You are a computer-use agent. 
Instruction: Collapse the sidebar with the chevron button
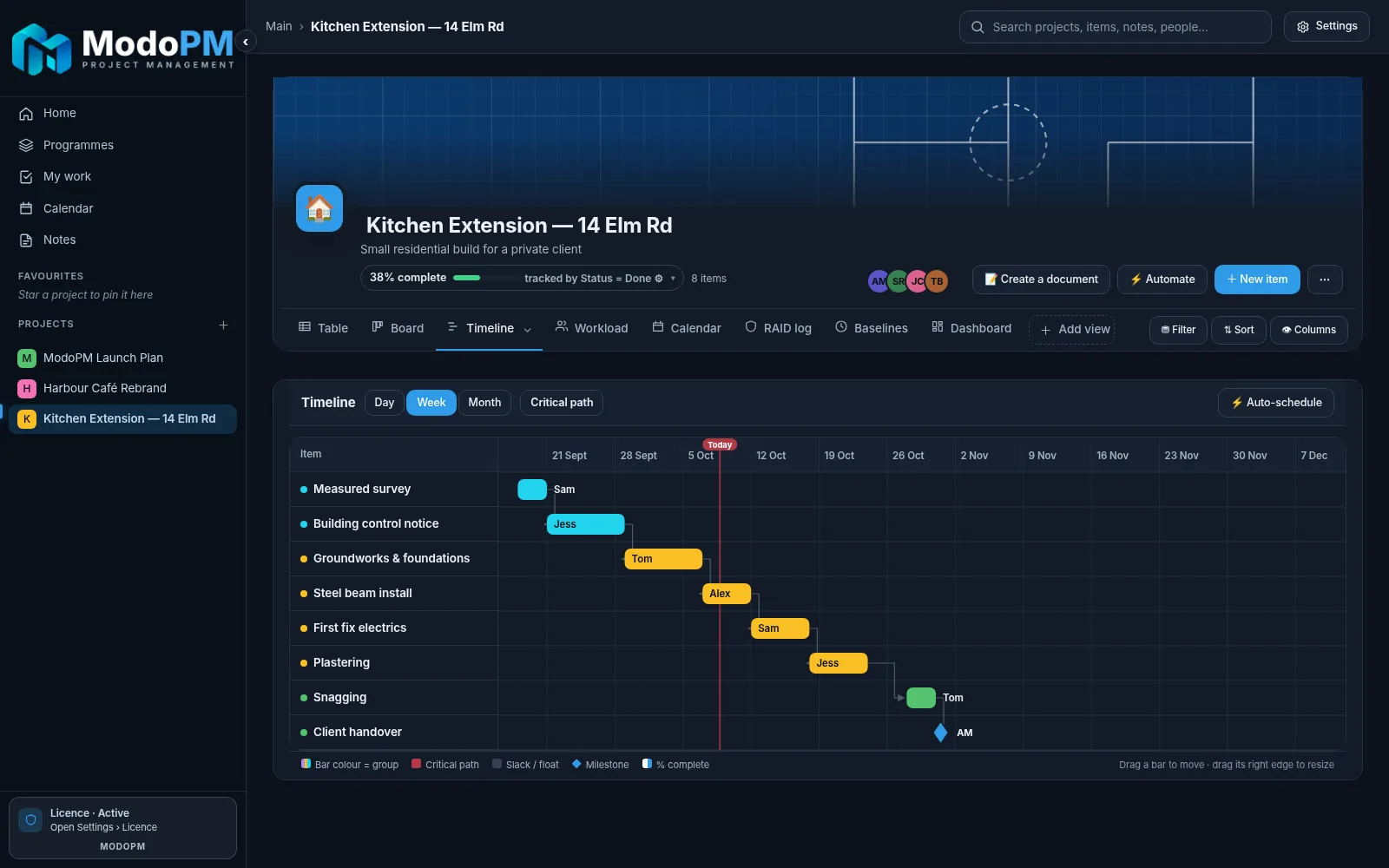pyautogui.click(x=246, y=42)
